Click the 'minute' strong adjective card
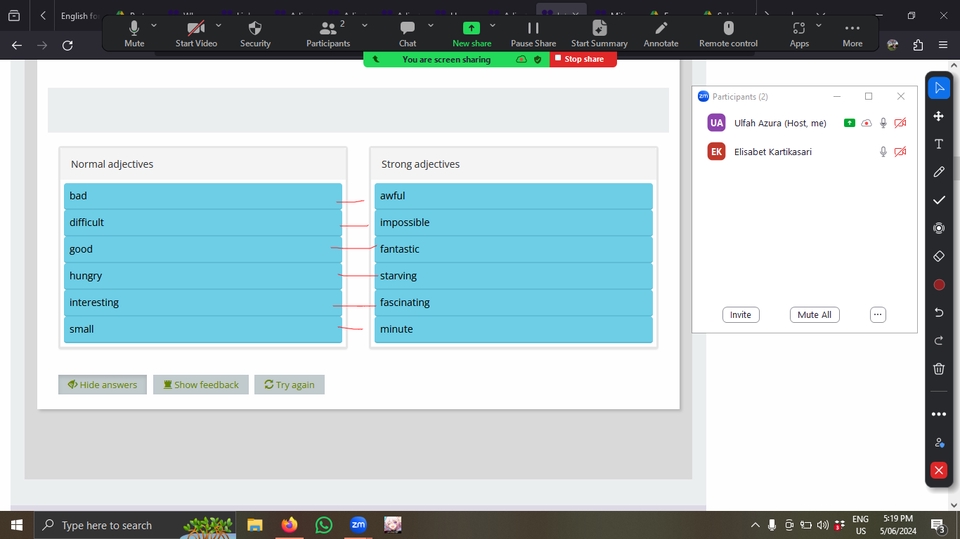 pos(513,329)
